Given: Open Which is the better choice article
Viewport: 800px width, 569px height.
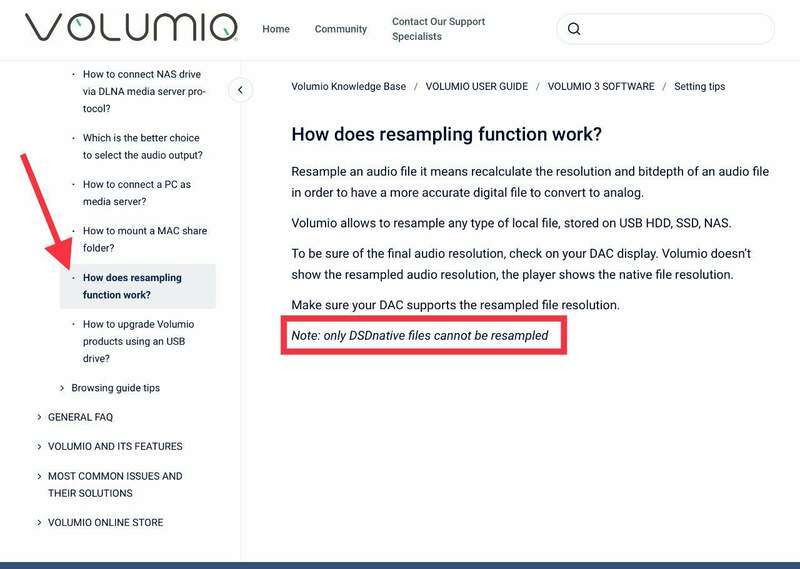Looking at the screenshot, I should [141, 147].
